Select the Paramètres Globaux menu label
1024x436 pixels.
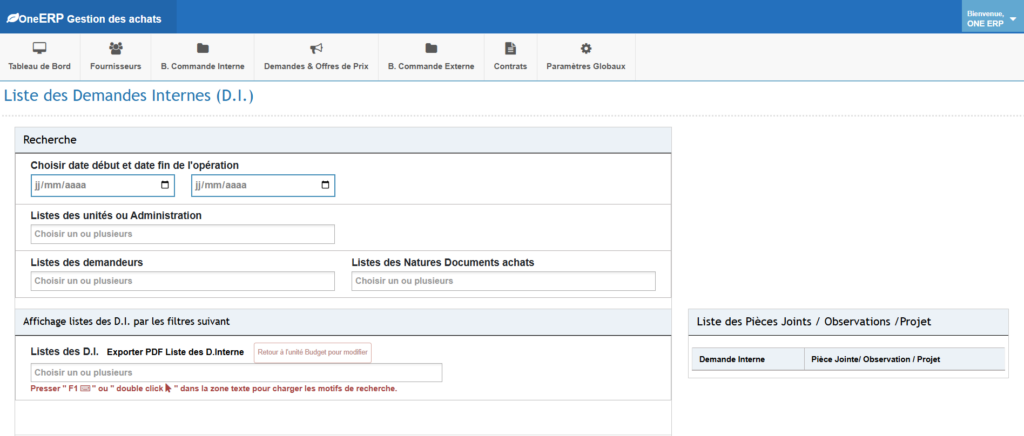[586, 66]
